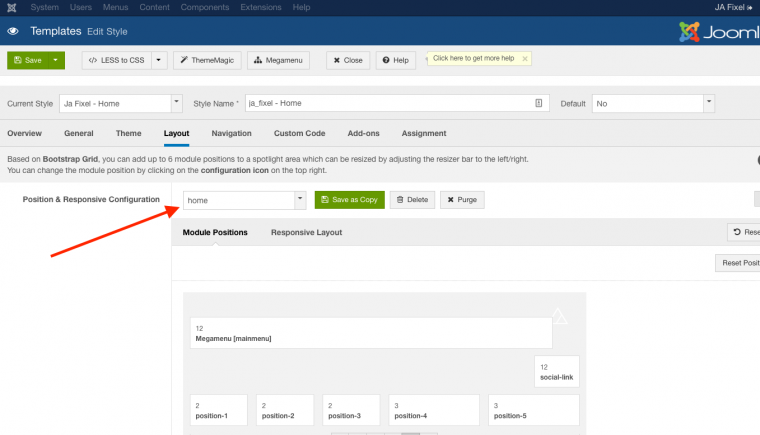Select the position-2 block
Screen dimensions: 760x435
coord(285,410)
